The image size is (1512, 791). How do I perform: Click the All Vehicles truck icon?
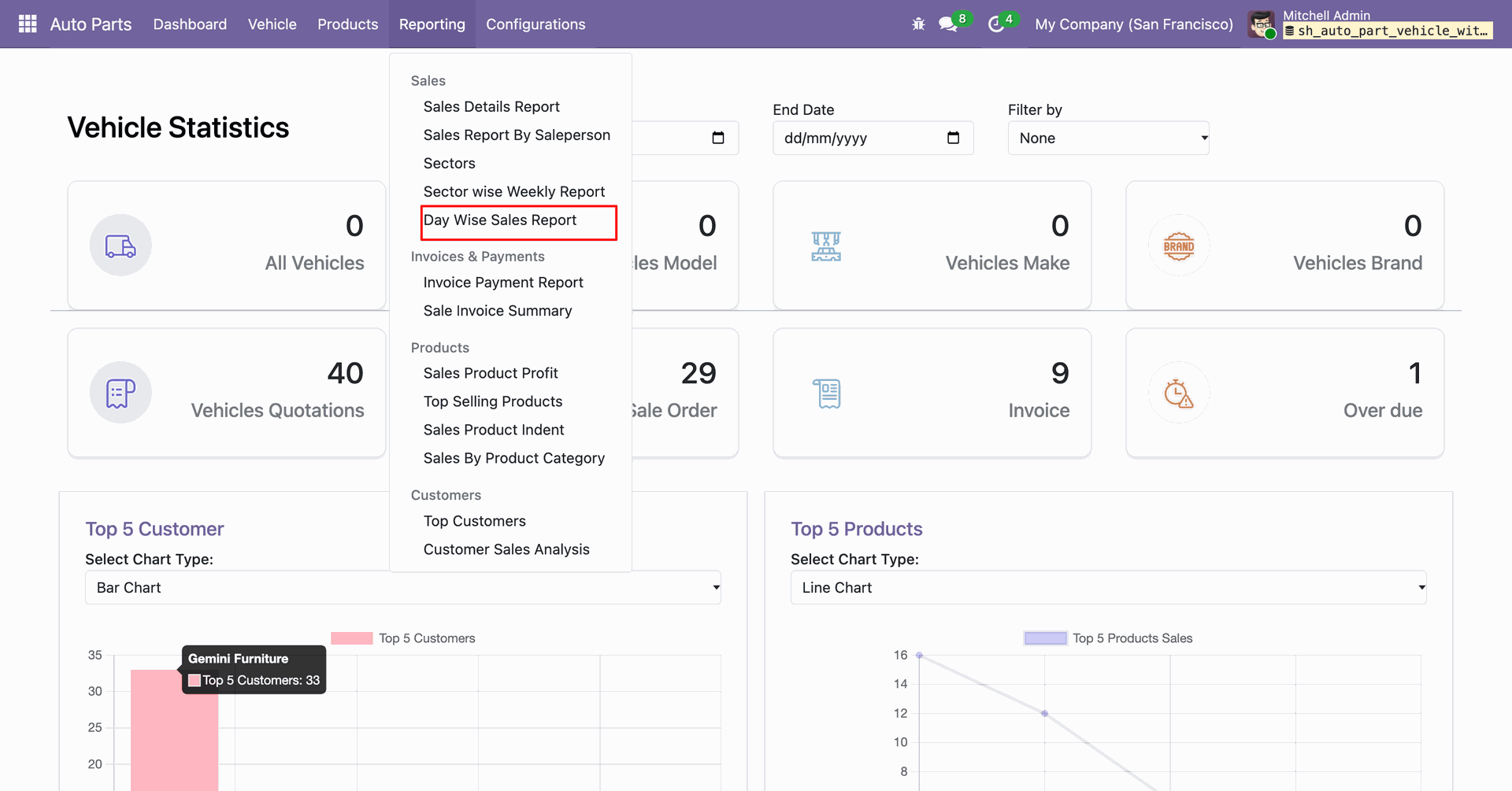click(x=120, y=246)
